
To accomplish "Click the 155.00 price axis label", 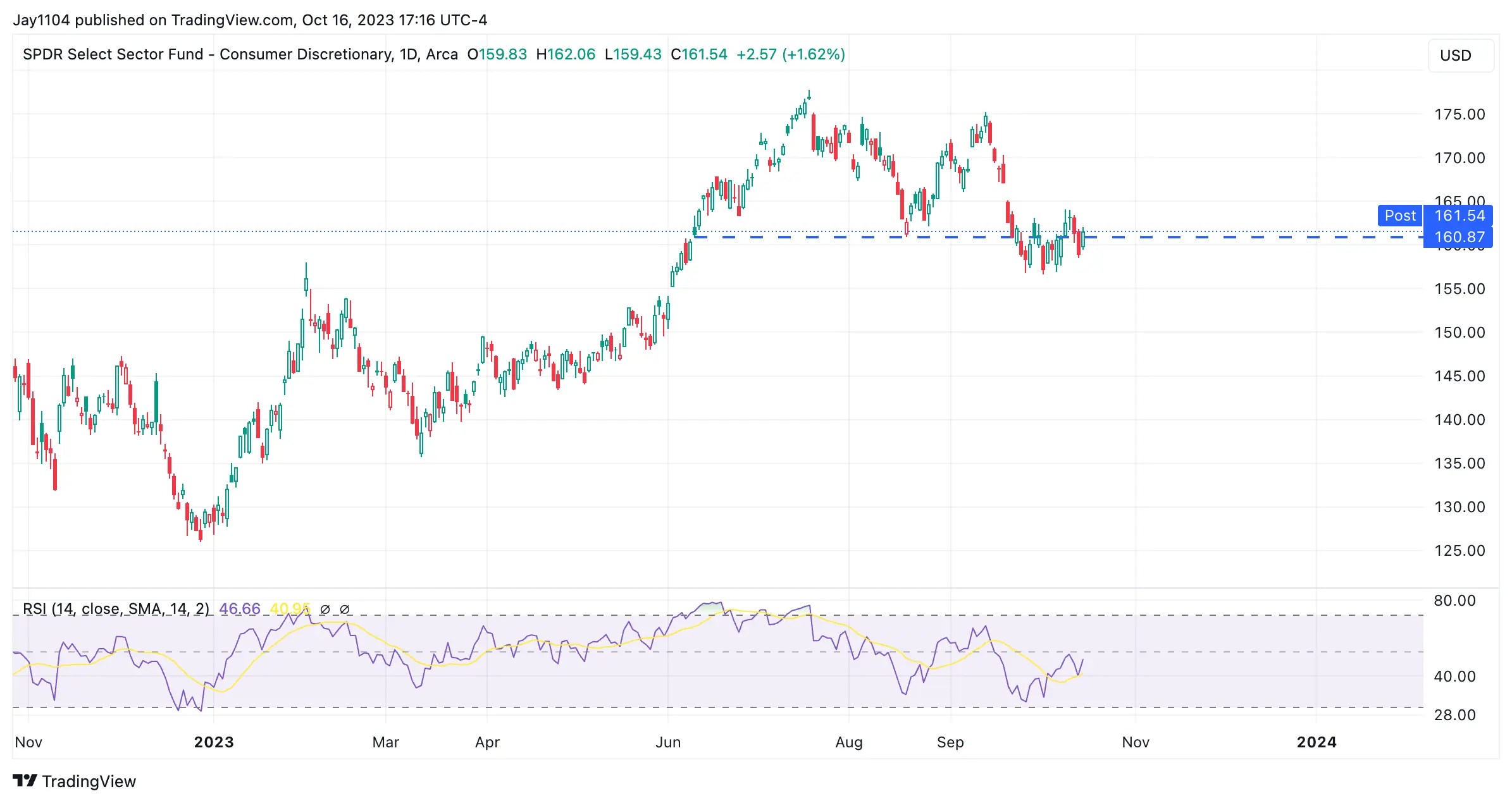I will [x=1459, y=289].
